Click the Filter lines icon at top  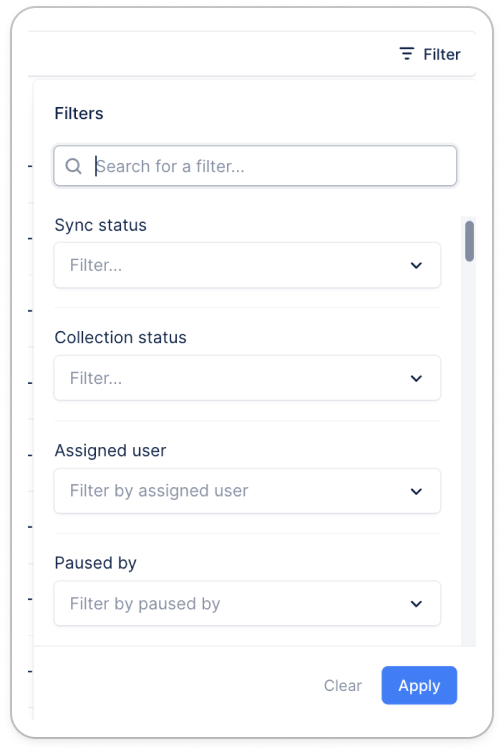point(406,53)
